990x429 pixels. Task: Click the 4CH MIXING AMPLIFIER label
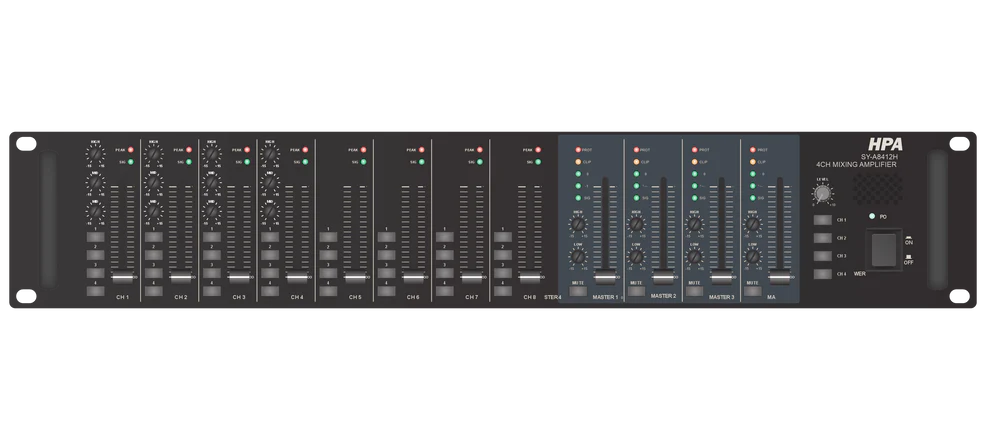[856, 165]
